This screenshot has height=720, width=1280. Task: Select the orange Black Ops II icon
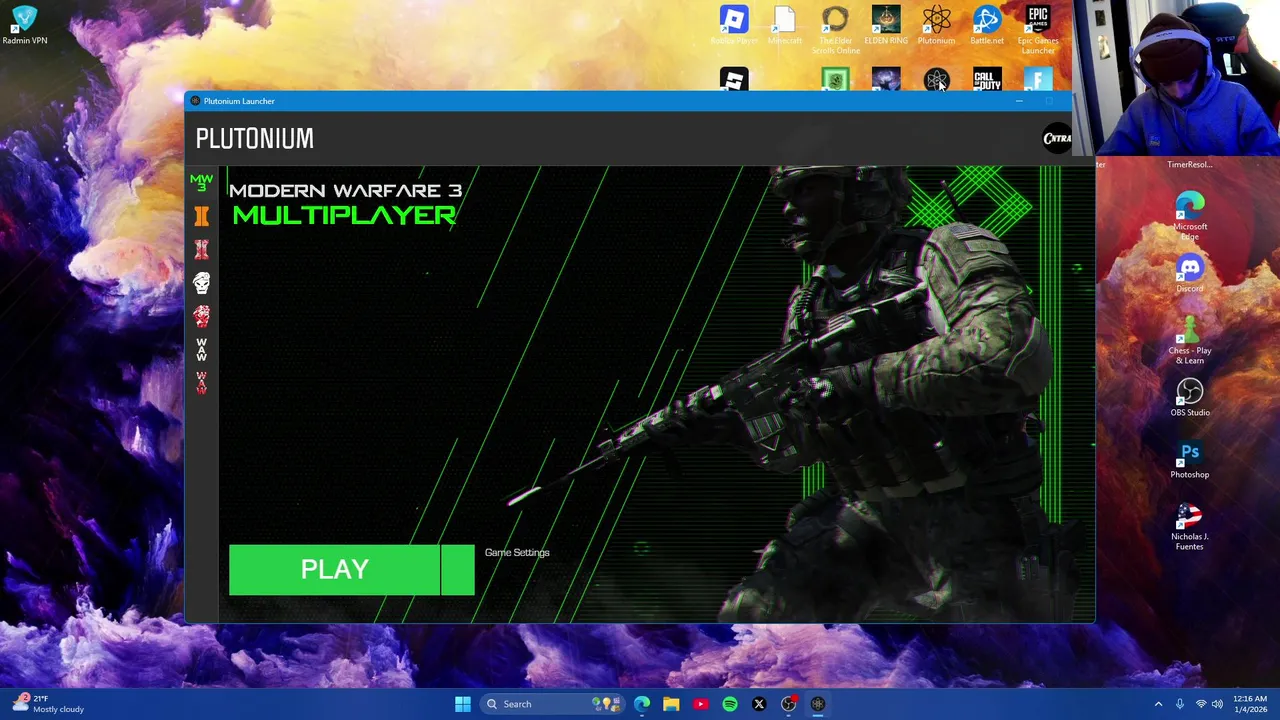[201, 216]
